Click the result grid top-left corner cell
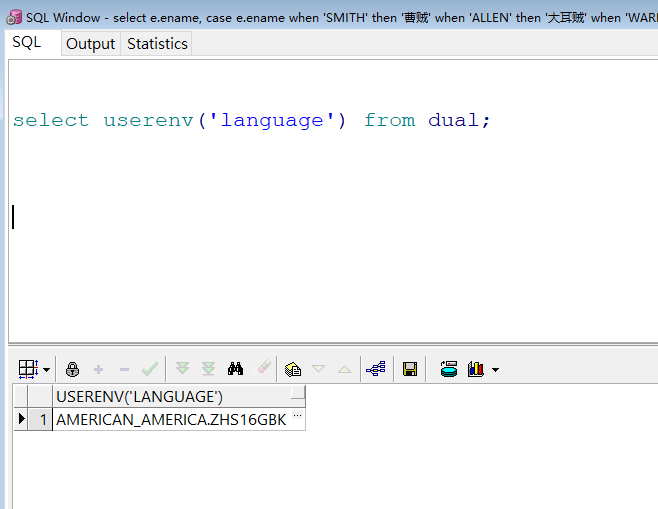This screenshot has width=658, height=509. tap(21, 397)
